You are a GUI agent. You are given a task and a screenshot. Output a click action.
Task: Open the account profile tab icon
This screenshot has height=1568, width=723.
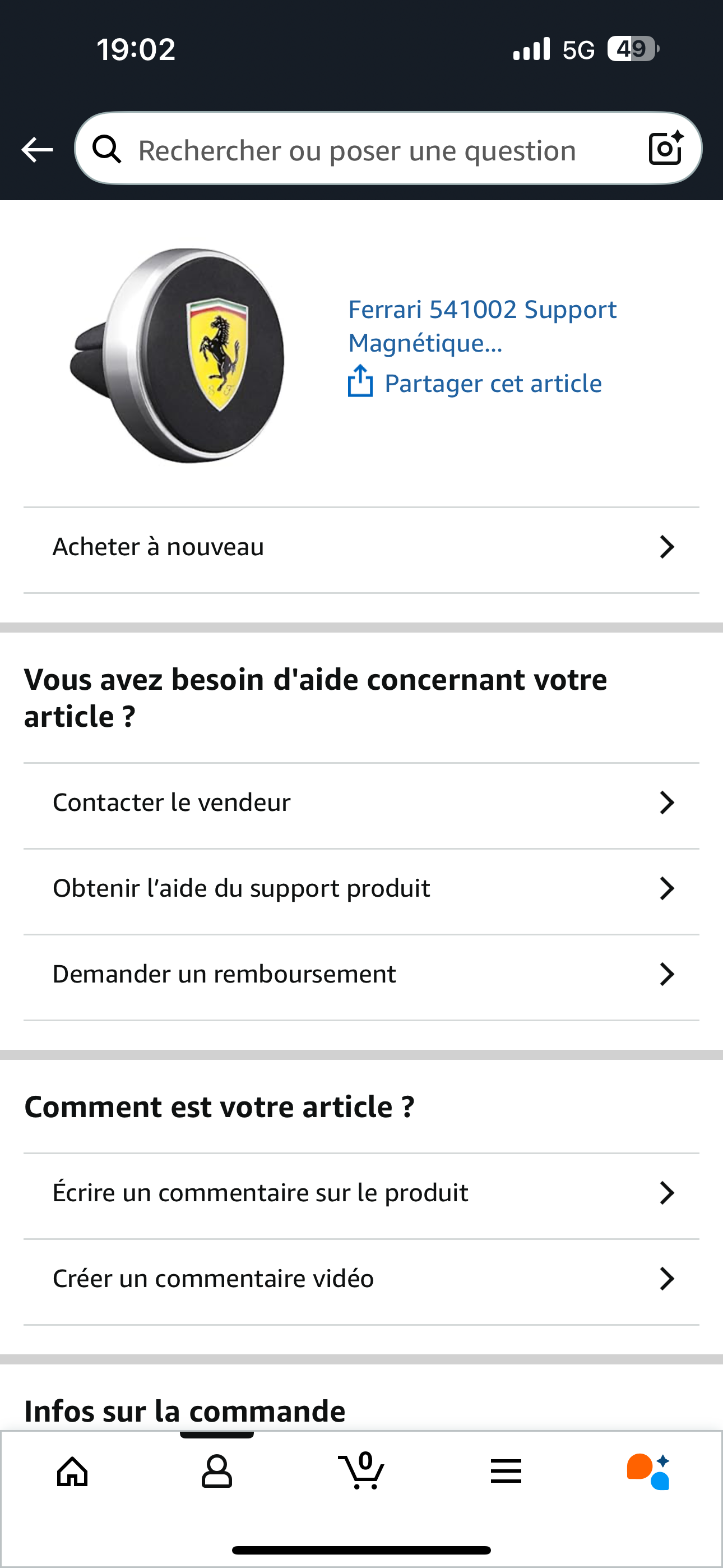tap(217, 1472)
